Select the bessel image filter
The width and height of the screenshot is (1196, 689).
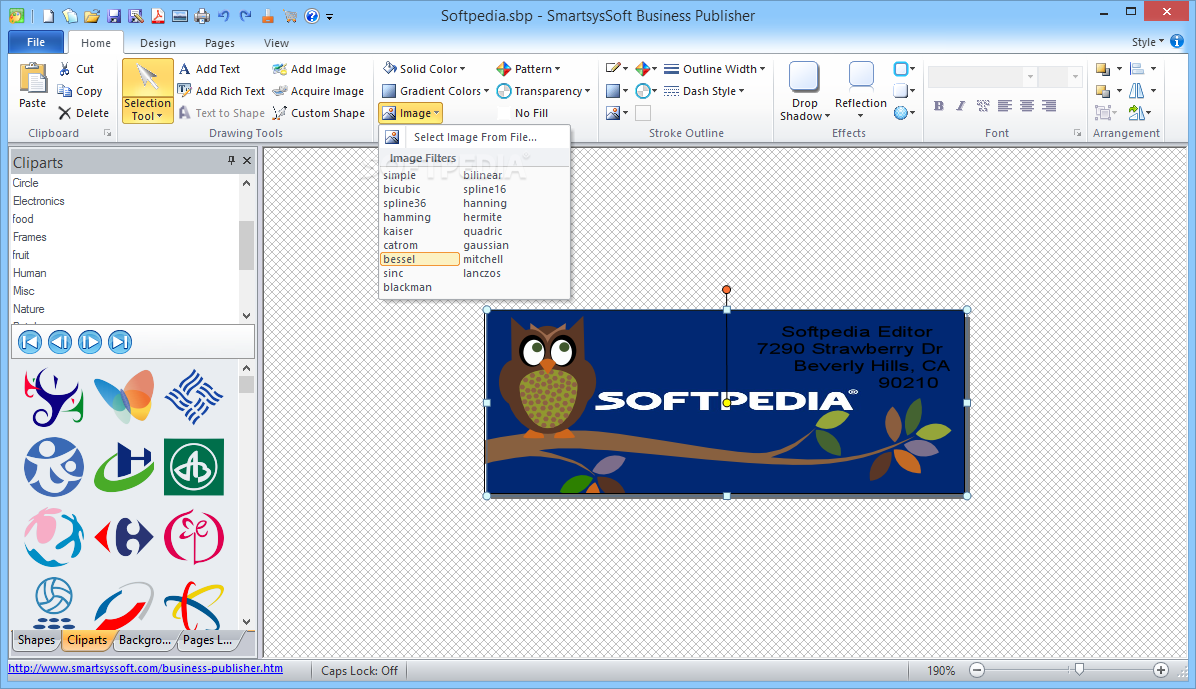click(x=420, y=259)
